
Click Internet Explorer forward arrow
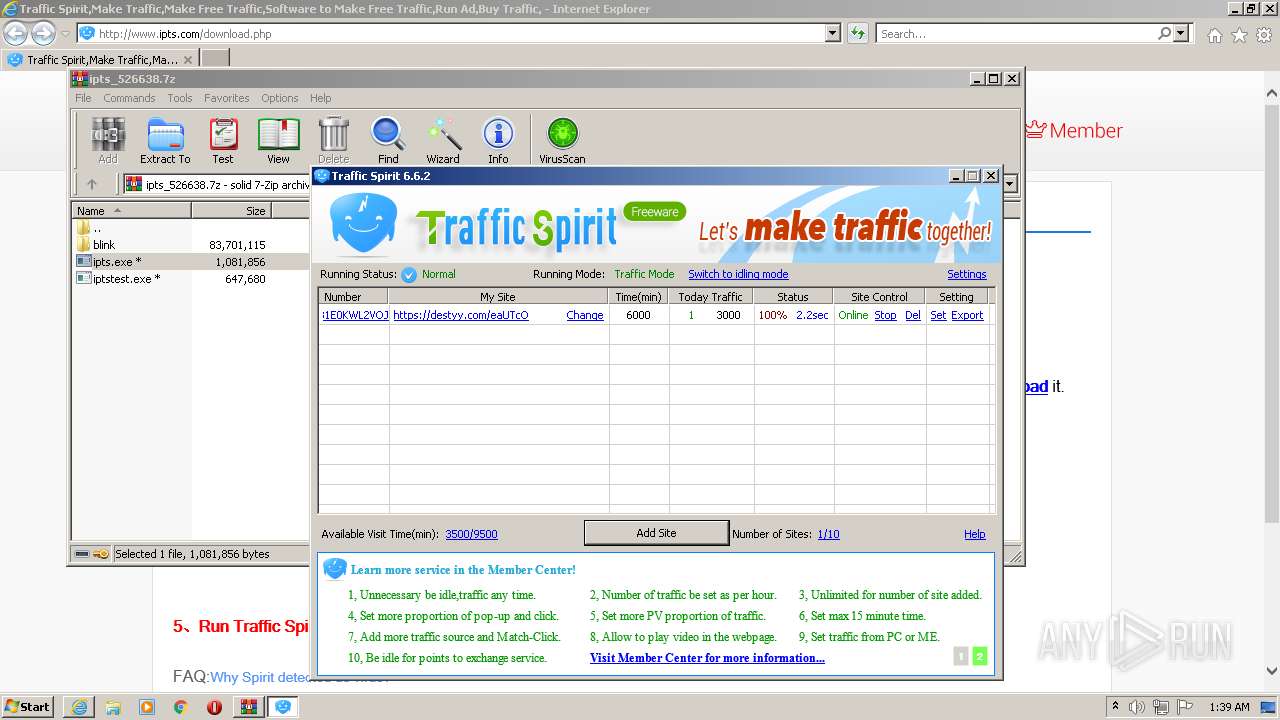pyautogui.click(x=43, y=34)
